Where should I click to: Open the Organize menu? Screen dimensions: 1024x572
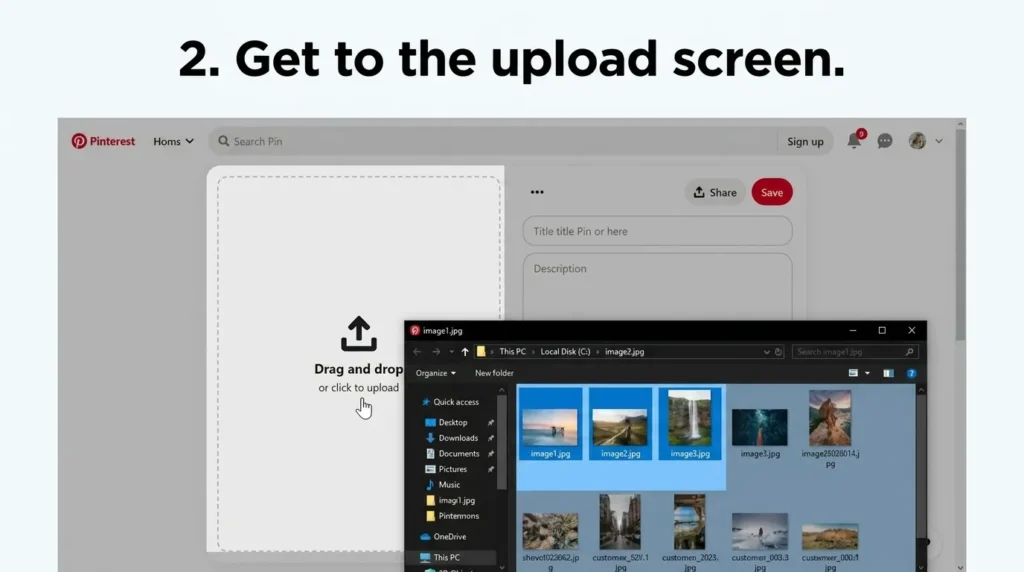pyautogui.click(x=436, y=373)
